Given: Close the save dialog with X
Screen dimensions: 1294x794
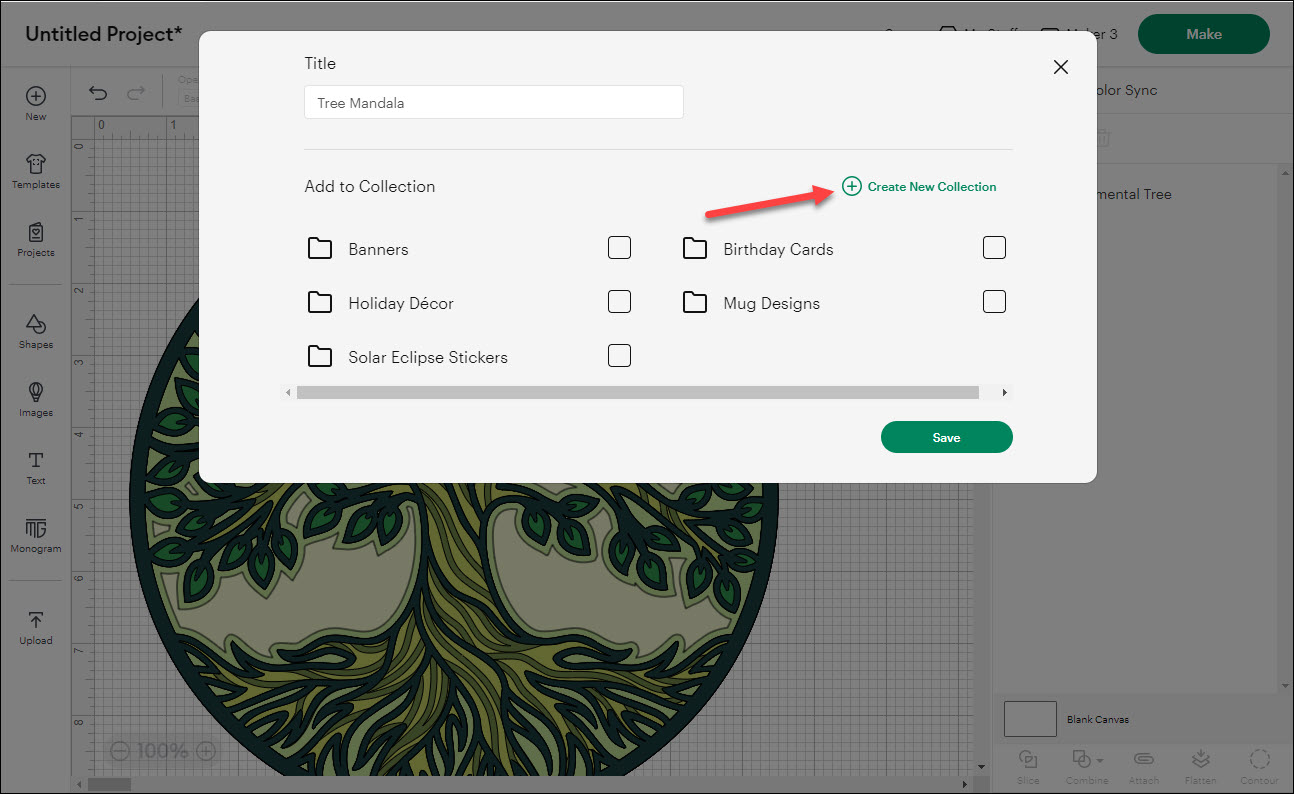Looking at the screenshot, I should tap(1061, 67).
